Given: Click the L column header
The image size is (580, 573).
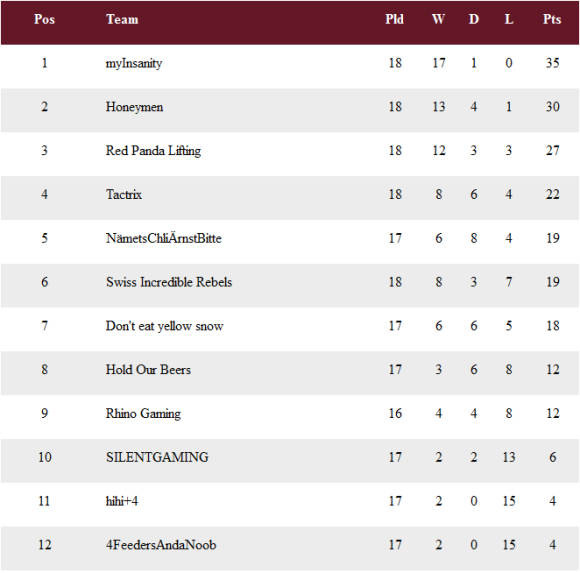Looking at the screenshot, I should coord(509,19).
